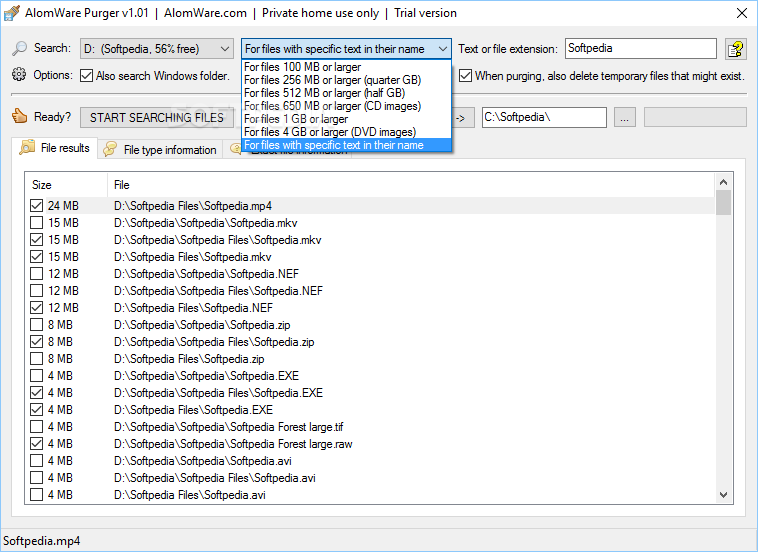
Task: Click the pointing hand Ready icon
Action: pos(19,116)
